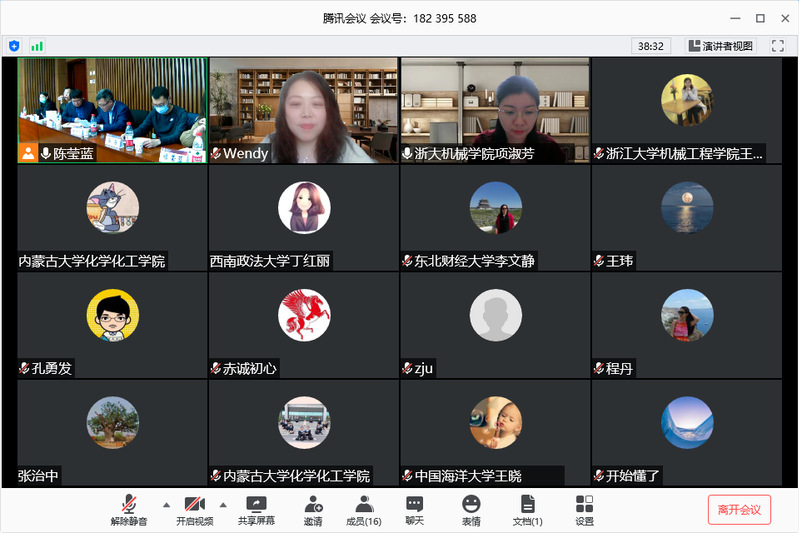Select 西南政法大学丁红丽 participant tile

tap(303, 217)
